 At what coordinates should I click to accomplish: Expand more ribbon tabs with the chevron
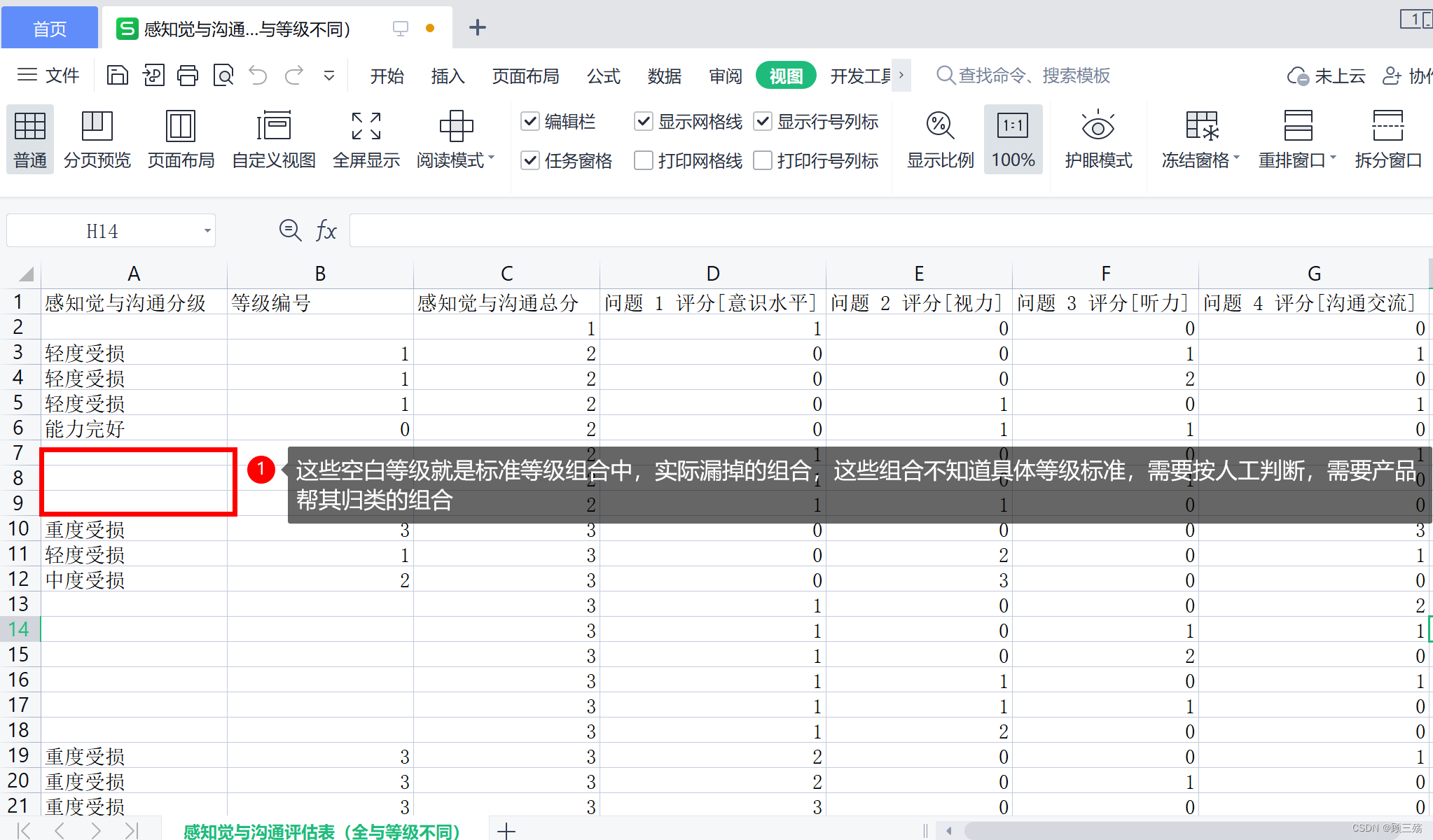click(x=901, y=75)
